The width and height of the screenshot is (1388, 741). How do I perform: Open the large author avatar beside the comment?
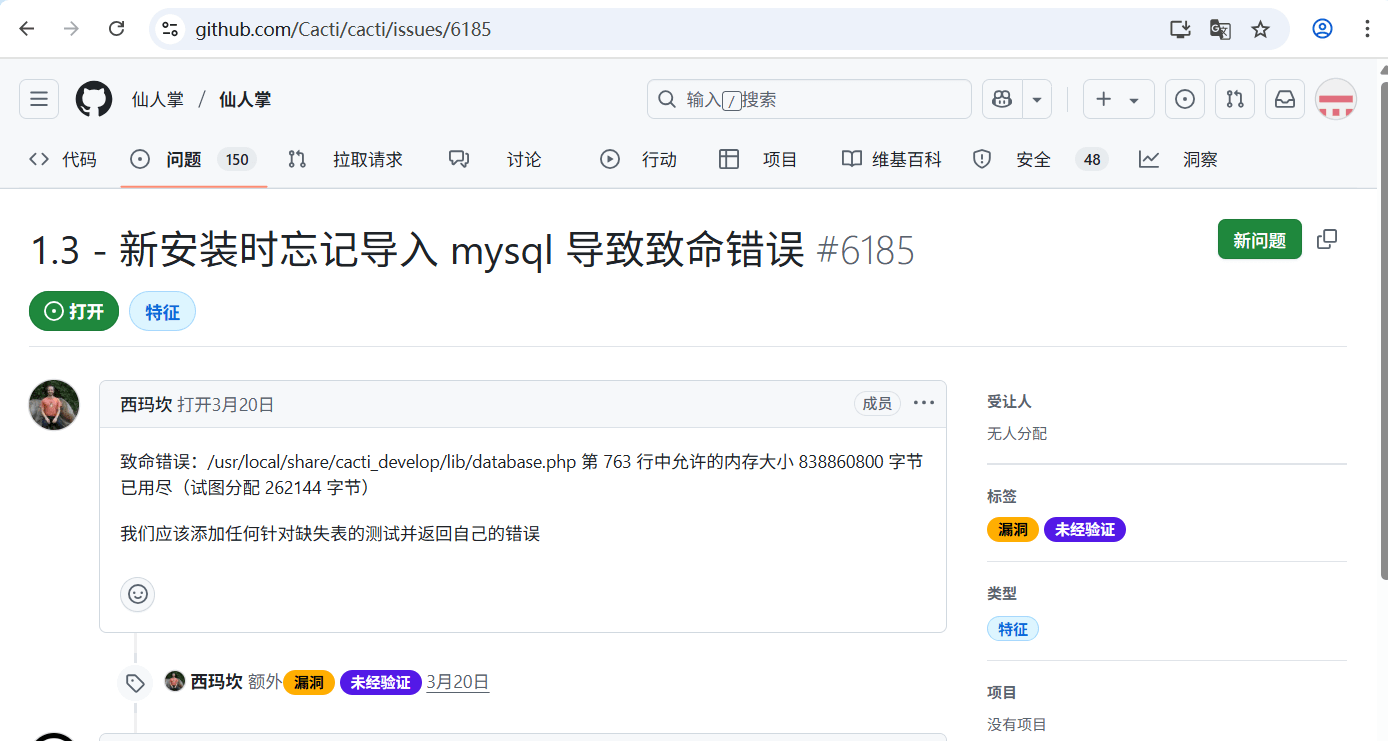tap(54, 405)
